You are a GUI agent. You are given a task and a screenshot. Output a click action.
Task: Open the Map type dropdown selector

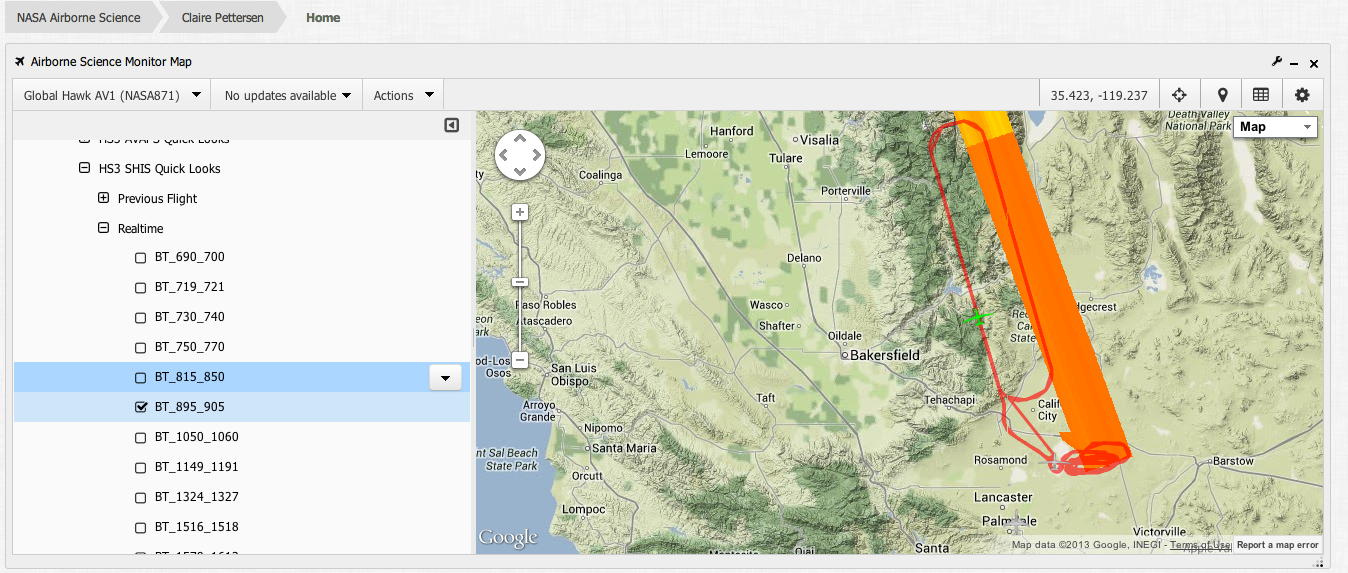point(1276,127)
